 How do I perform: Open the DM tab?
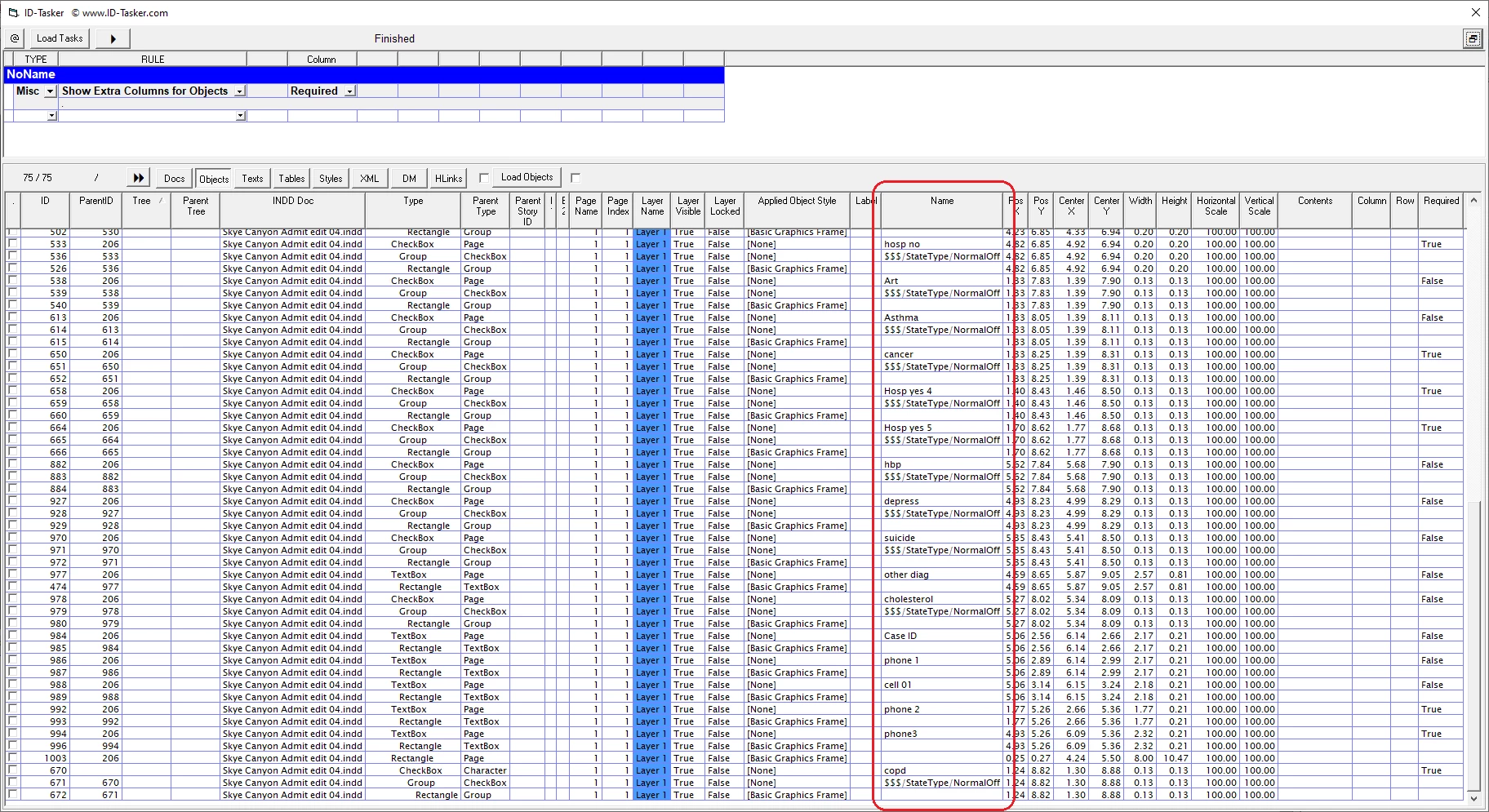click(409, 178)
